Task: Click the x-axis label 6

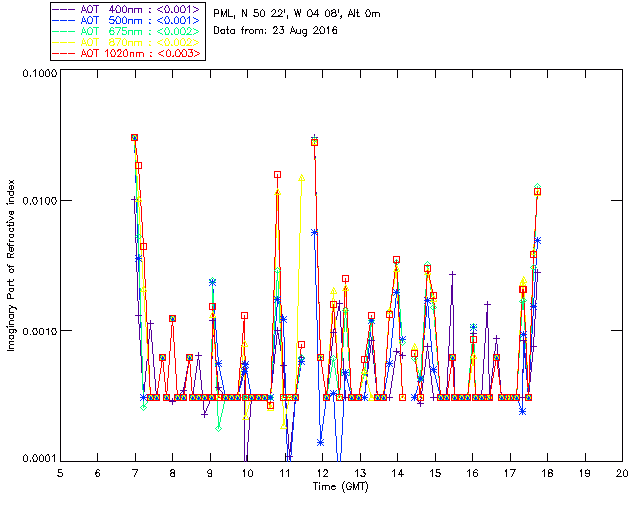Action: (x=98, y=473)
